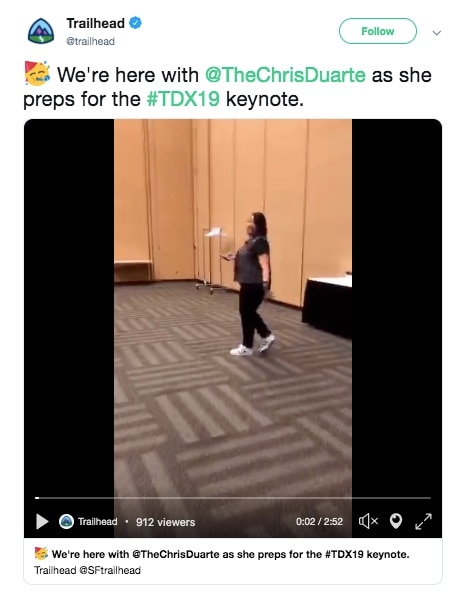Image resolution: width=460 pixels, height=593 pixels.
Task: Follow the Trailhead account
Action: (378, 31)
